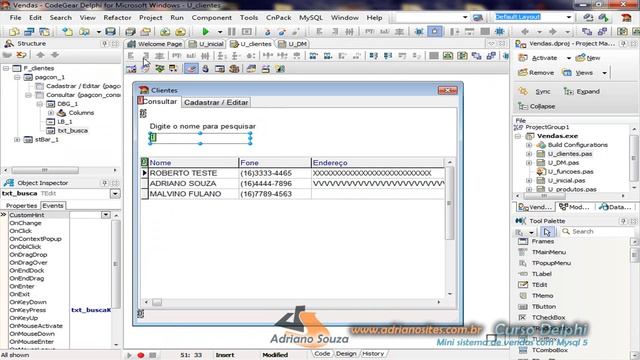Open the Object Inspector txt_busca component dropdown
Image resolution: width=640 pixels, height=360 pixels.
115,194
